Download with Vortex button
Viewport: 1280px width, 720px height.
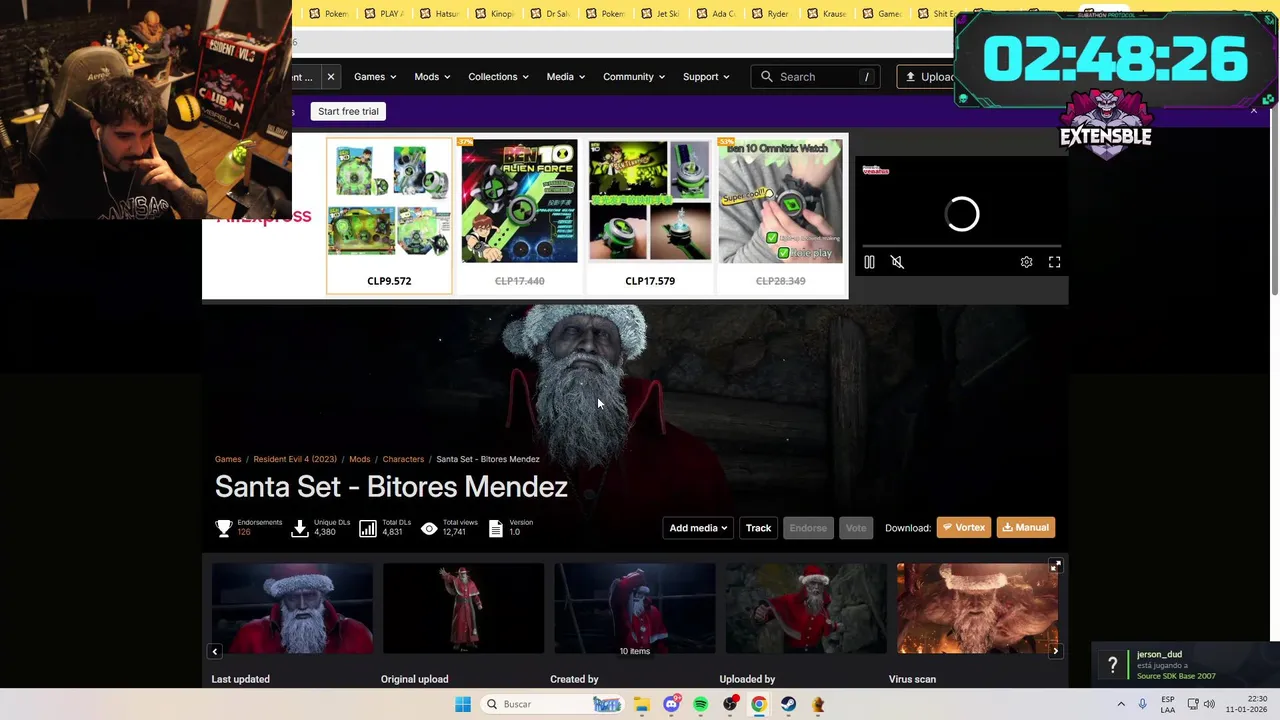click(963, 528)
